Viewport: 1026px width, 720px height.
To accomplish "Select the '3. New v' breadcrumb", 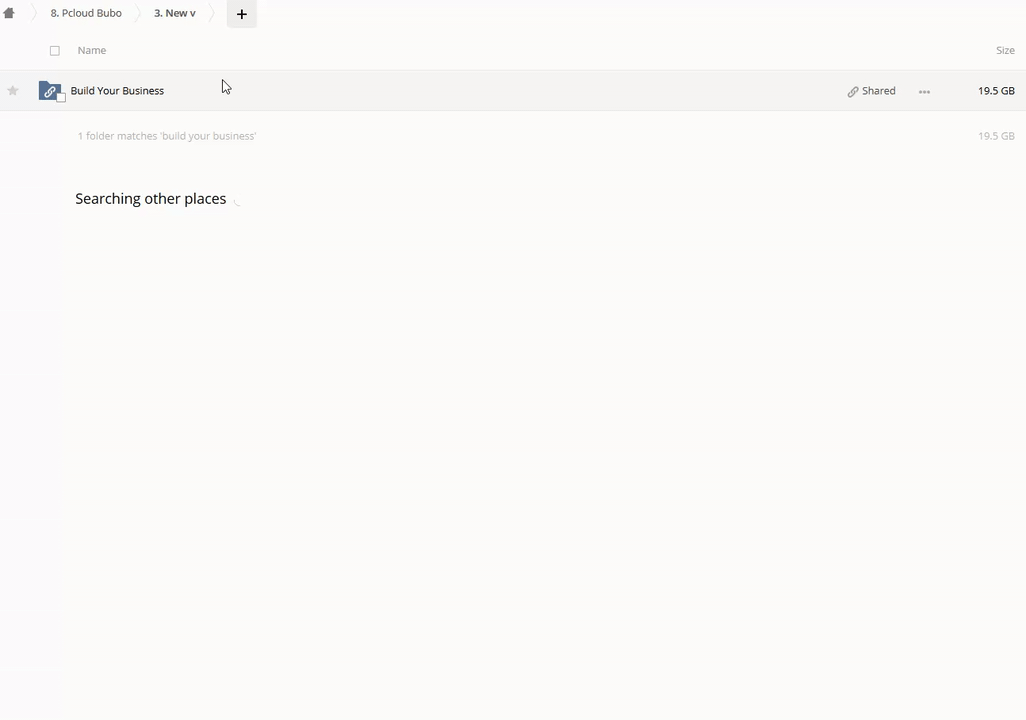I will [175, 14].
